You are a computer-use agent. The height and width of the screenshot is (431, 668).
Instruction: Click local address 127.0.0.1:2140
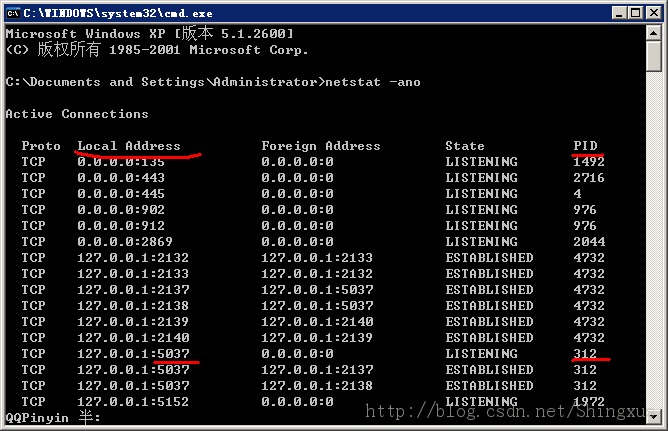133,337
